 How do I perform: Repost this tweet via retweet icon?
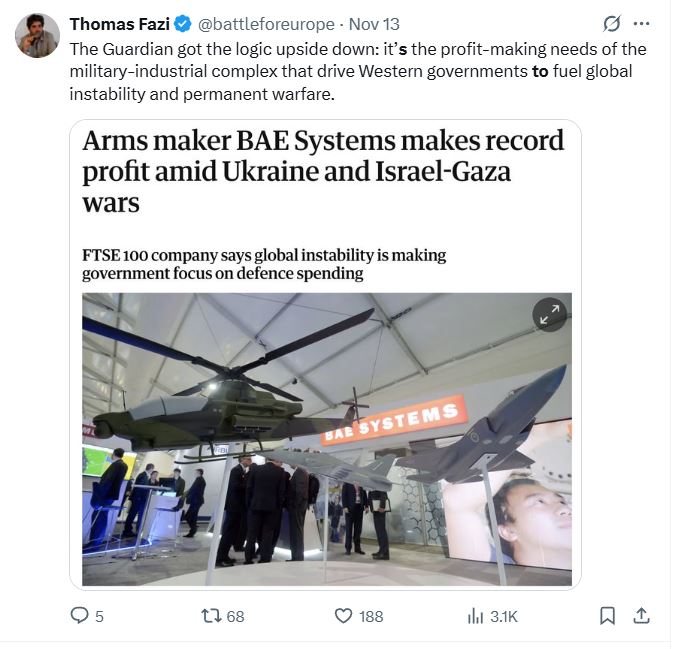coord(210,616)
